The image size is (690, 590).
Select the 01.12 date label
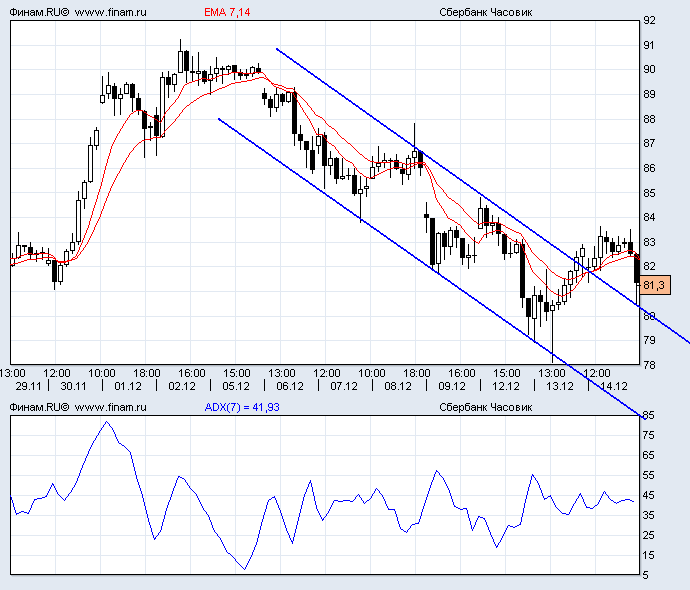click(x=128, y=386)
